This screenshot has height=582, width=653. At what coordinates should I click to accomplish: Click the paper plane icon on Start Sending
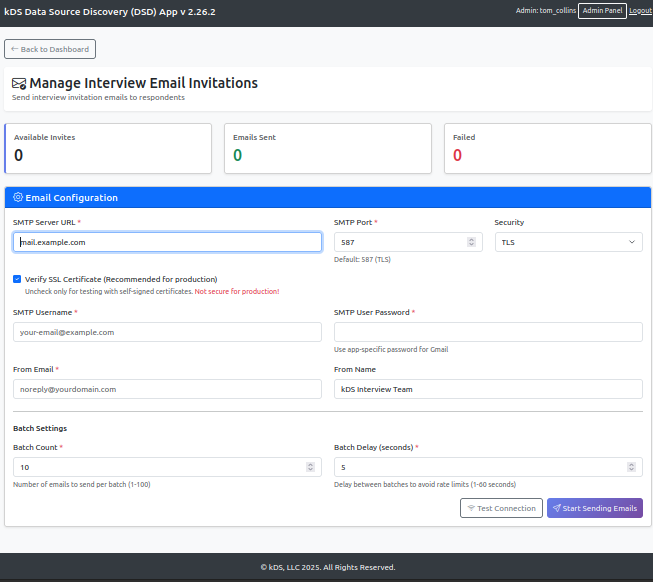(x=556, y=508)
